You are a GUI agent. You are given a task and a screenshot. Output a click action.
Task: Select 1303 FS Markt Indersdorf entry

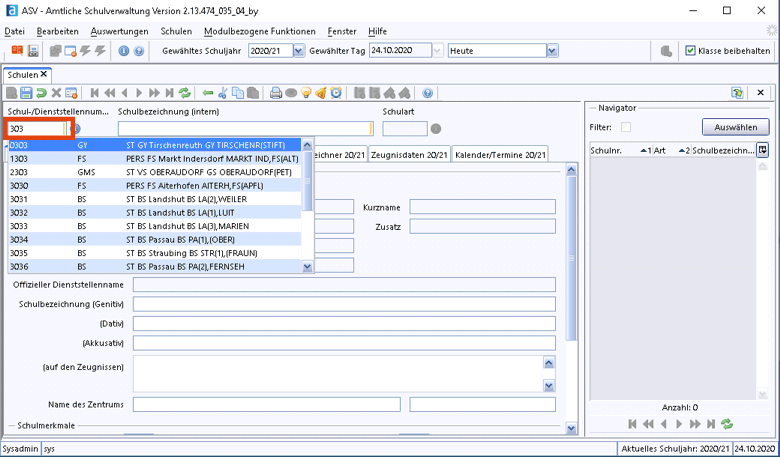[x=155, y=159]
